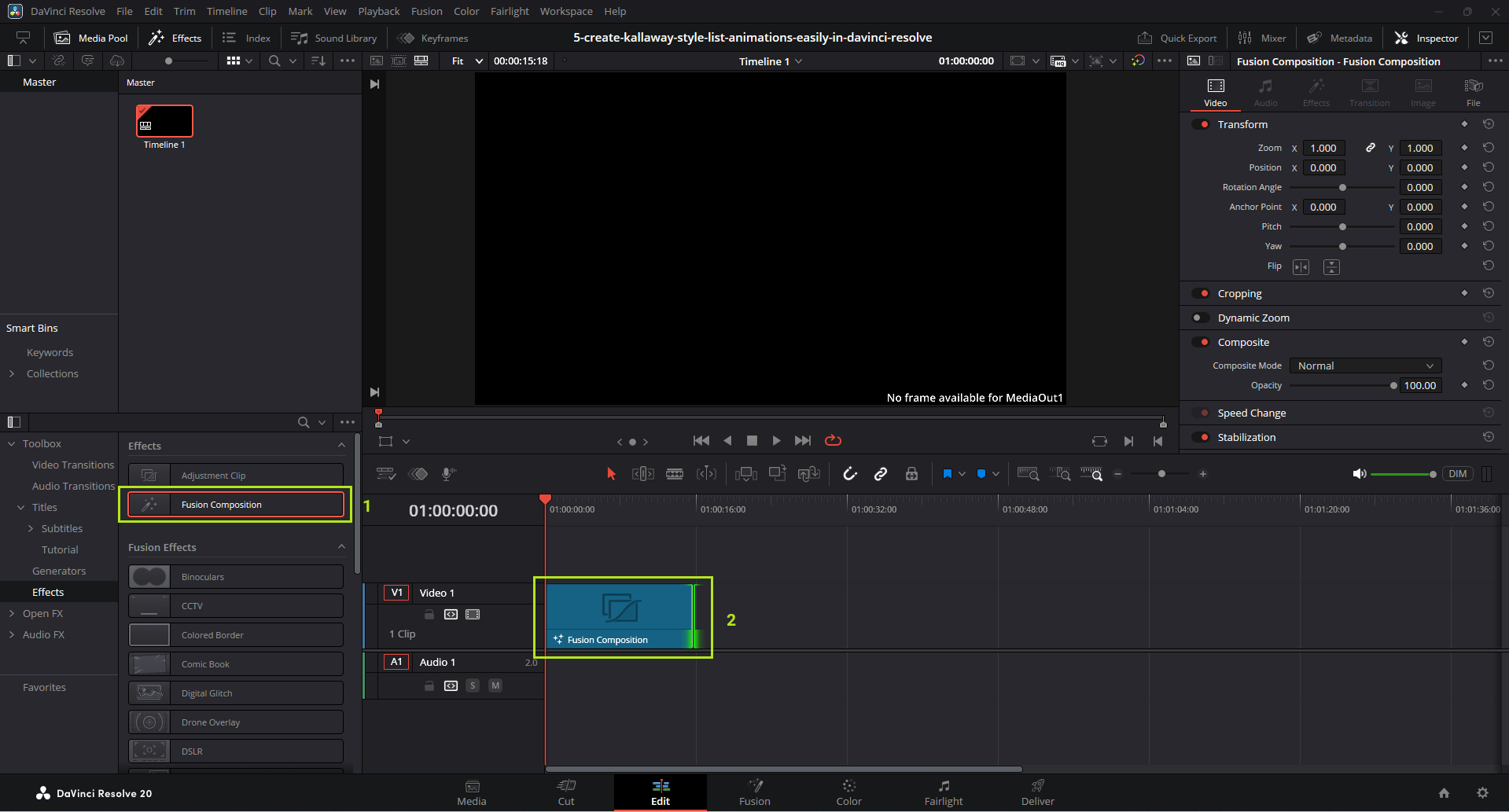Select the arrow Selection Mode tool
The width and height of the screenshot is (1509, 812).
611,474
